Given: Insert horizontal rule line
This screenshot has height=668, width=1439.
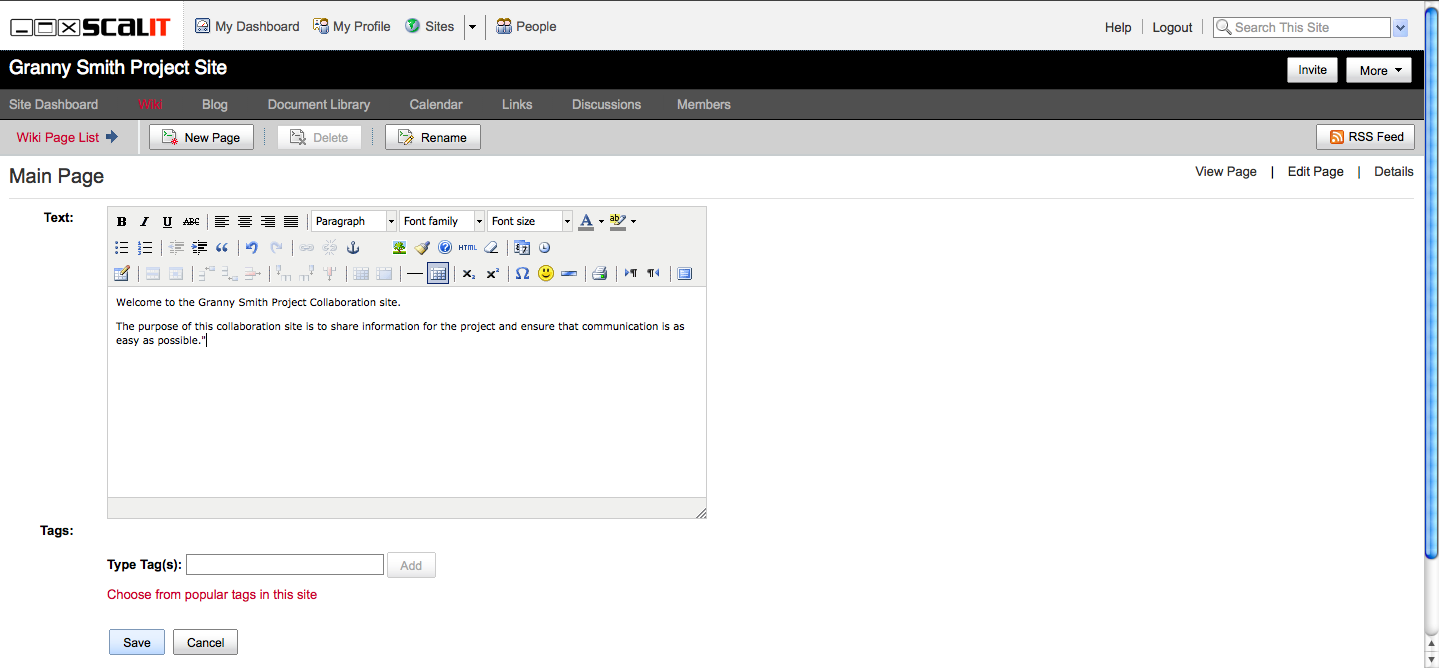Looking at the screenshot, I should 415,274.
